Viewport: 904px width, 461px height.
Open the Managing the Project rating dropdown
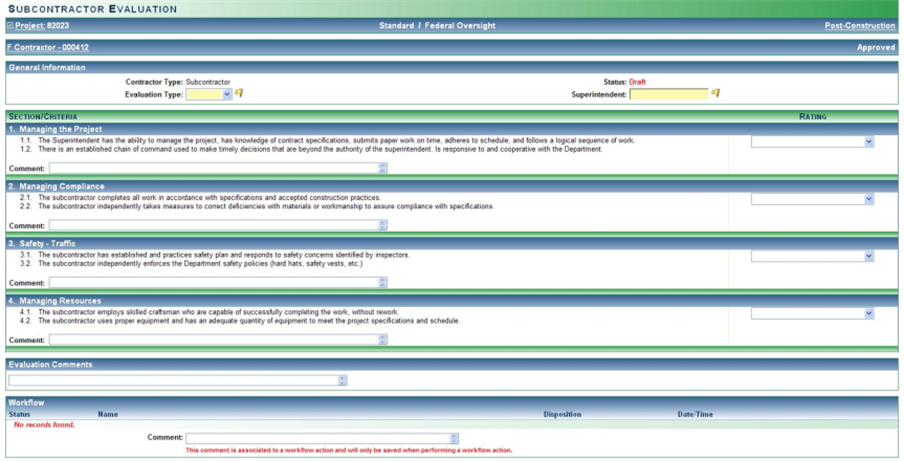click(812, 142)
